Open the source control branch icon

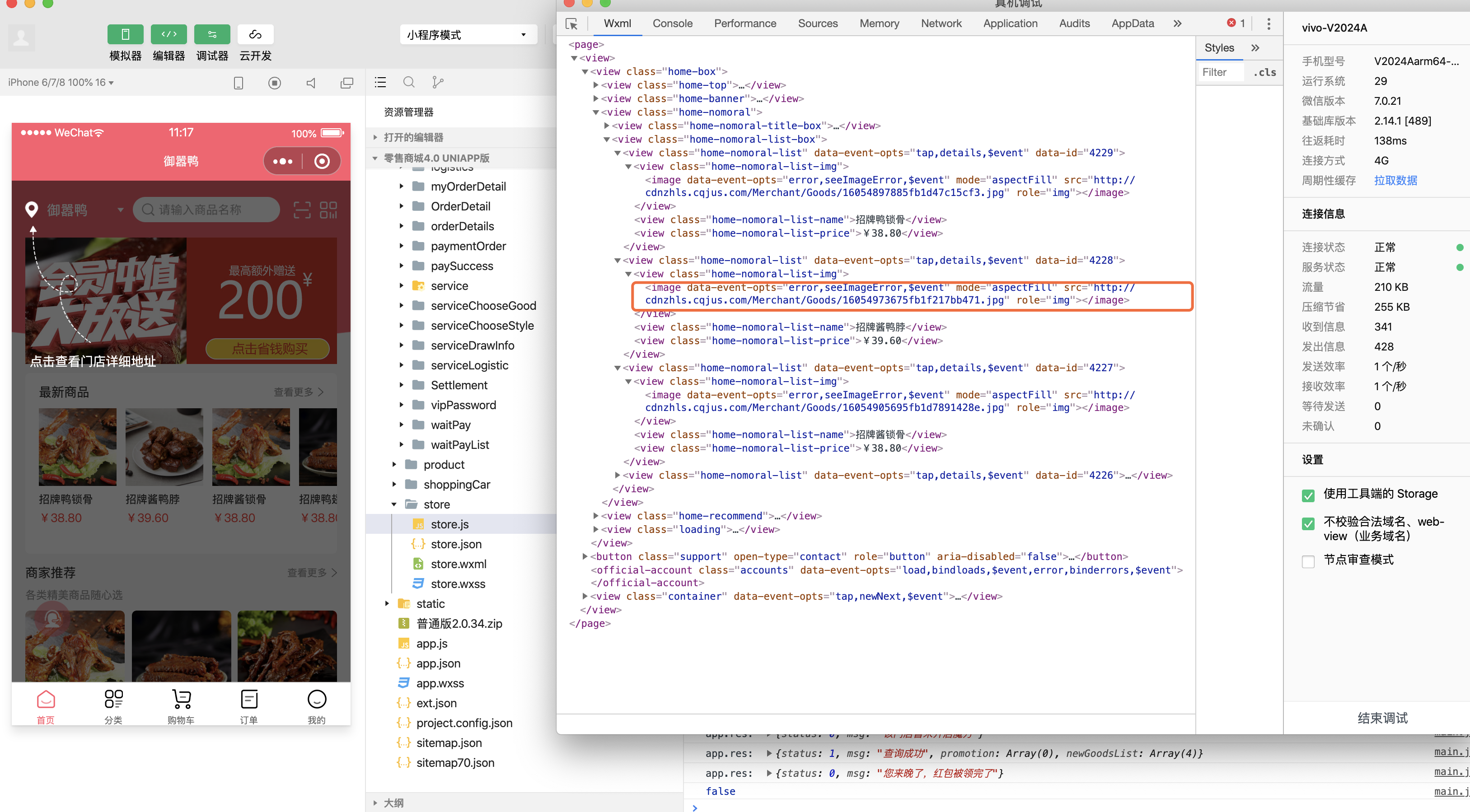pyautogui.click(x=438, y=82)
